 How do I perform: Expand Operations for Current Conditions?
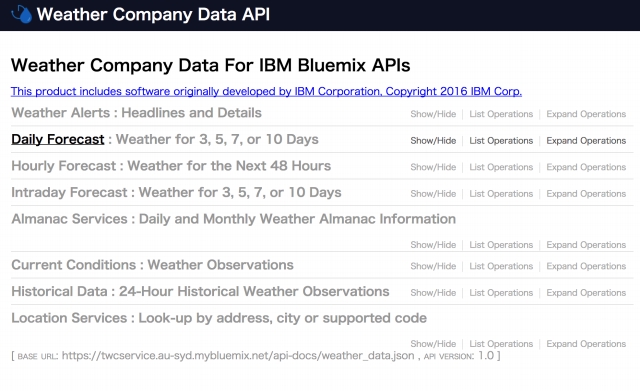click(586, 266)
